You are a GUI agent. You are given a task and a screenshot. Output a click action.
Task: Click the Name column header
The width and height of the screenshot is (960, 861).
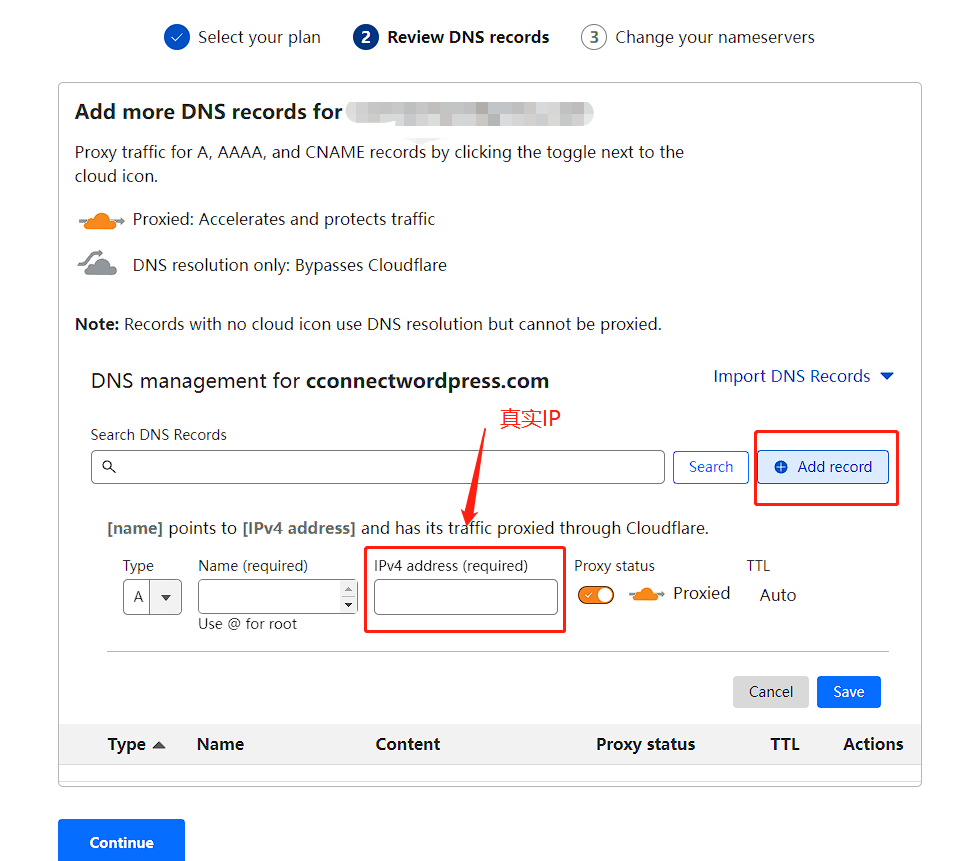220,745
